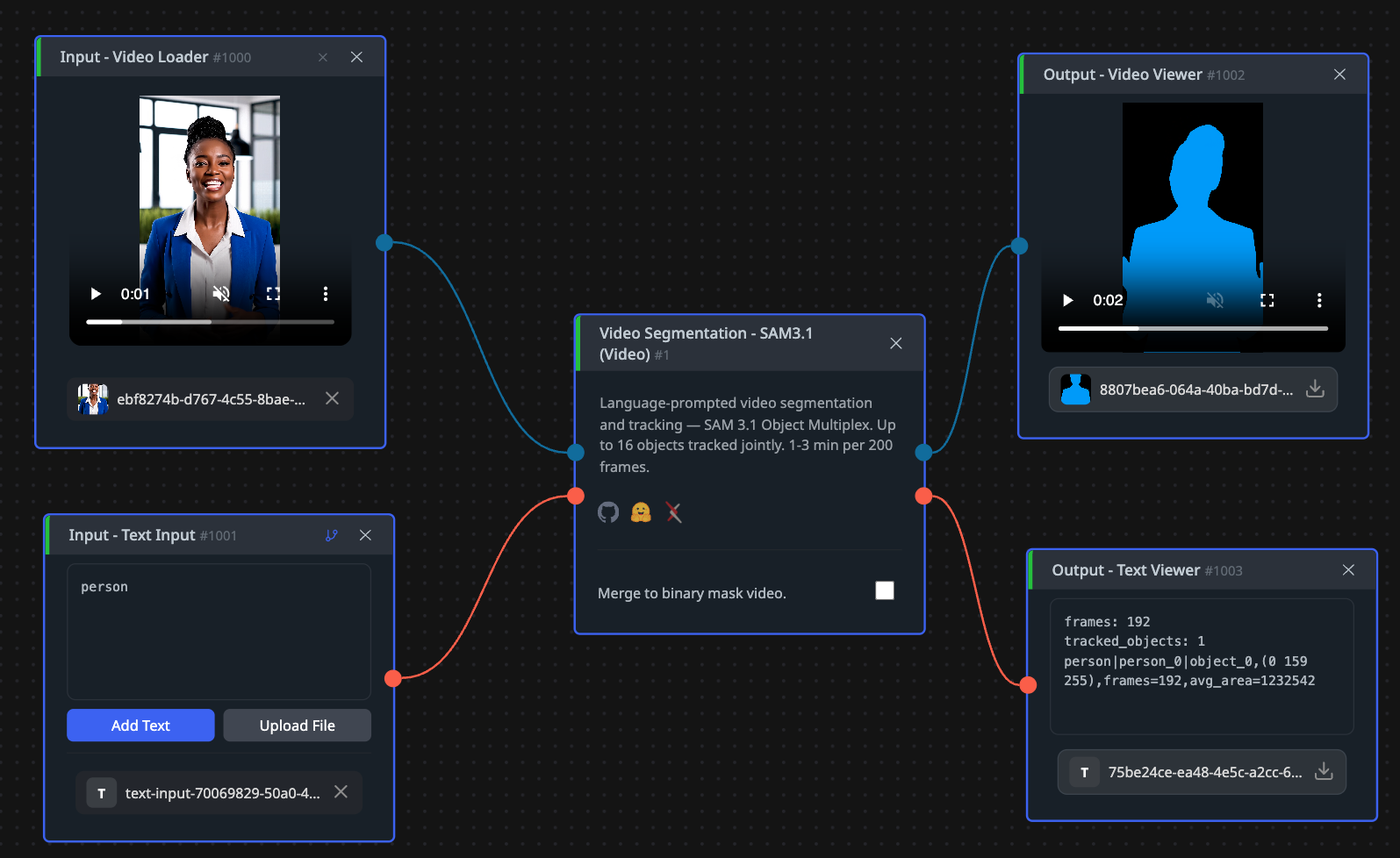Viewport: 1400px width, 858px height.
Task: Click the red text input port on SAM3.1 node
Action: pos(576,497)
